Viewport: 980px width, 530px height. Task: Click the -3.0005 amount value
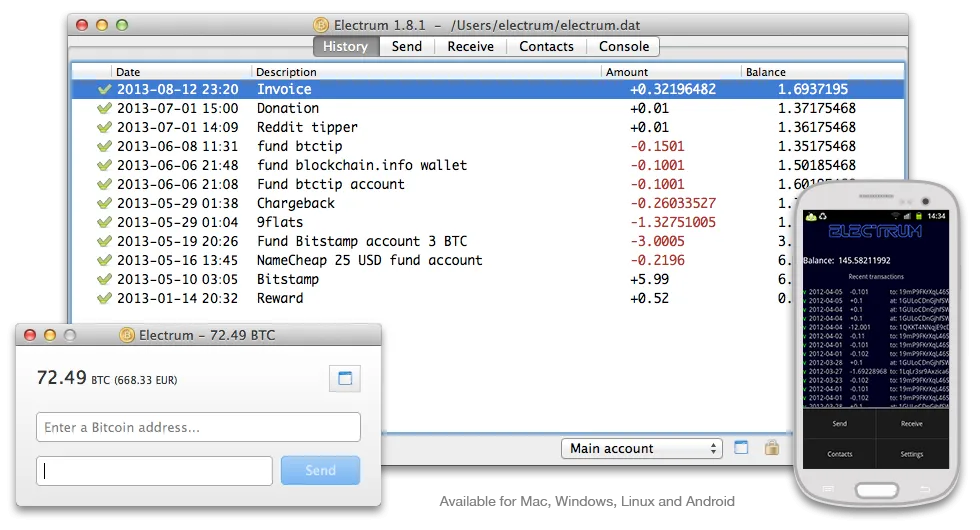[657, 241]
